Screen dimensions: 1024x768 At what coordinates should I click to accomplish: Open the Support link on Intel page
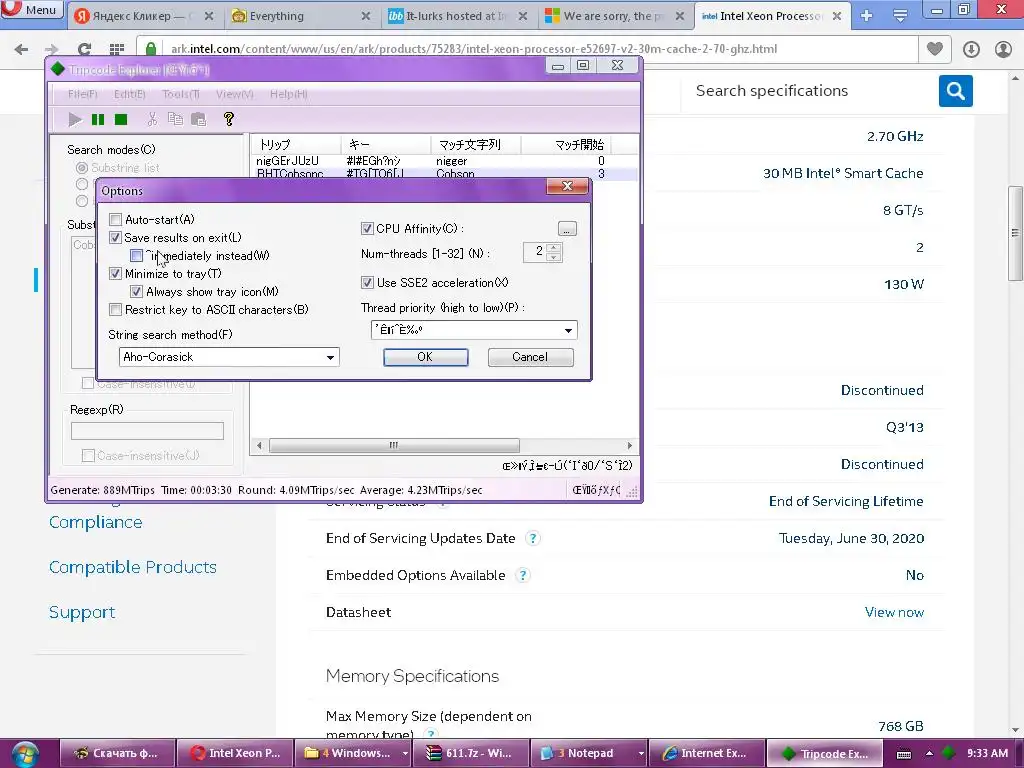coord(82,613)
